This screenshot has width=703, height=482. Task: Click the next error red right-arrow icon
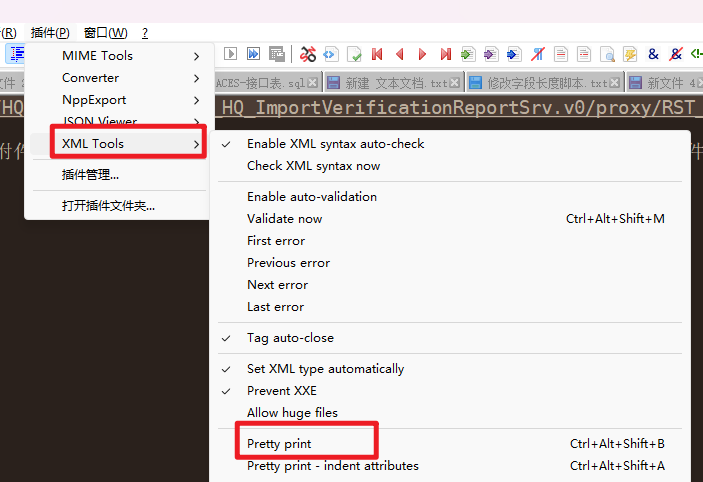[x=422, y=54]
